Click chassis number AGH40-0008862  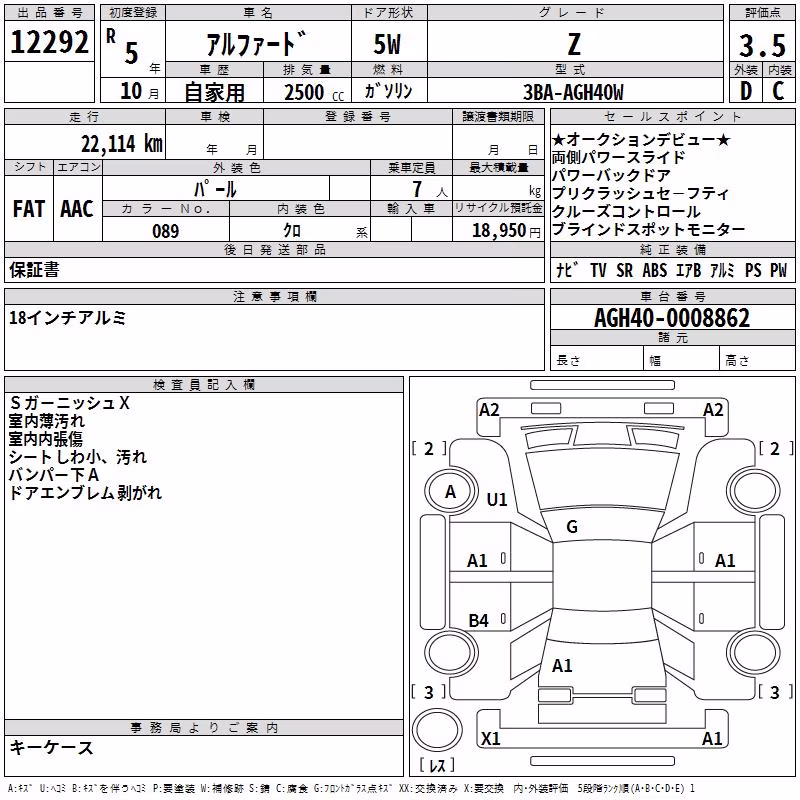[672, 318]
